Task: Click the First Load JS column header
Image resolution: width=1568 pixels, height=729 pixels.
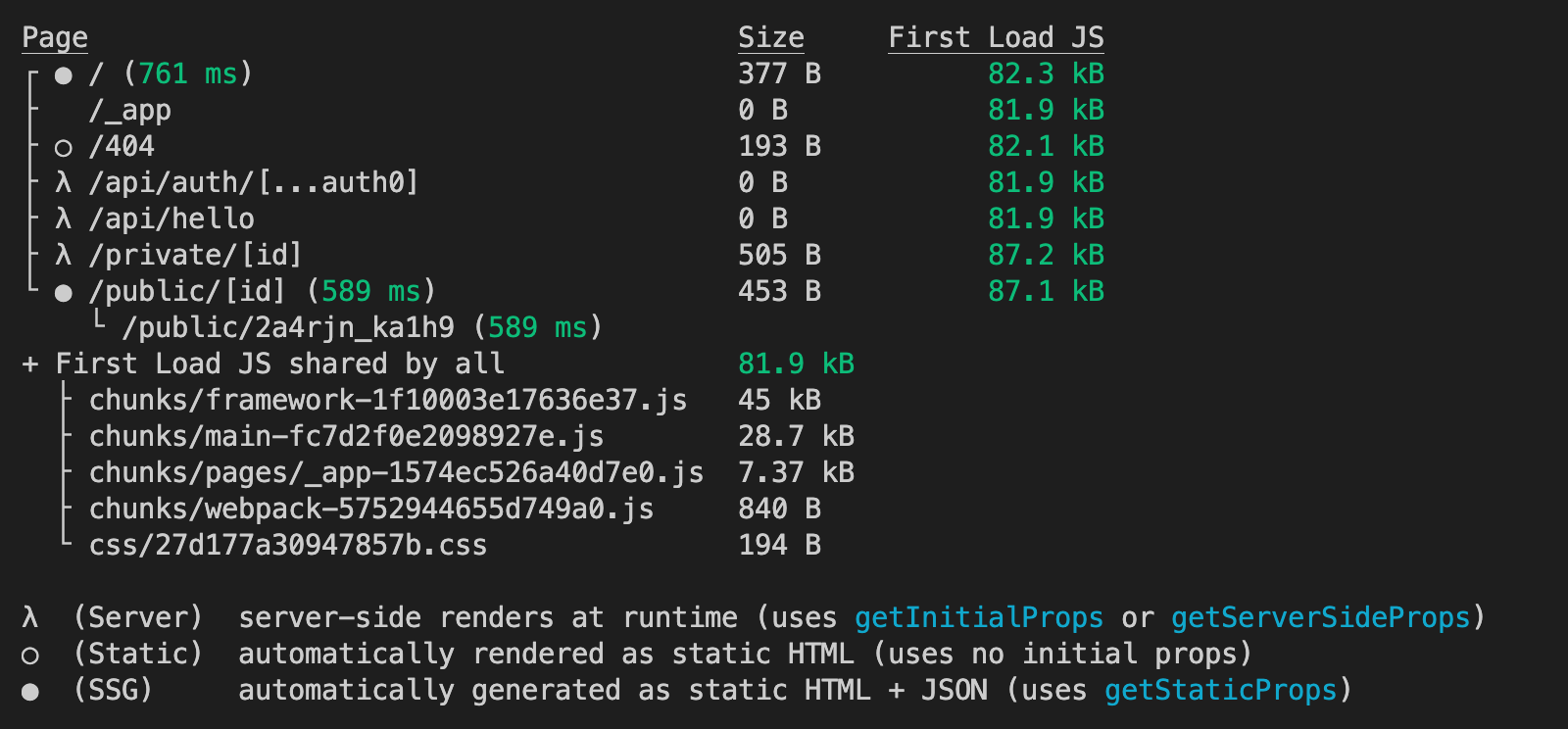Action: [x=996, y=38]
